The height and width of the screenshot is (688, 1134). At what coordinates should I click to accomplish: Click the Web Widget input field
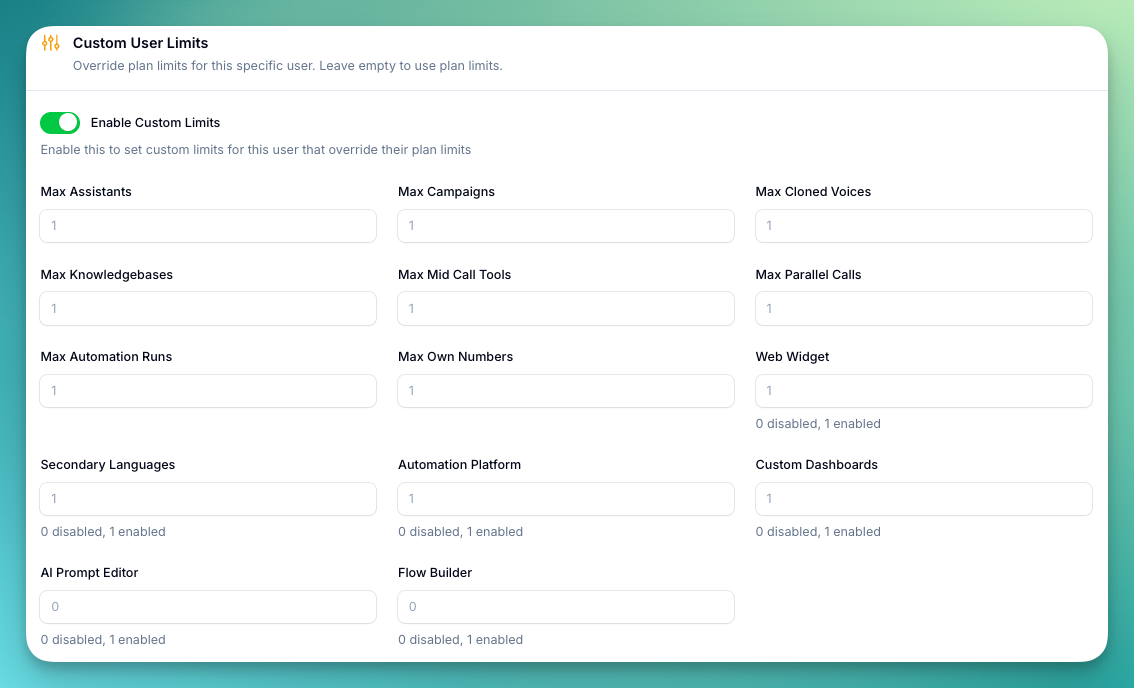tap(923, 391)
